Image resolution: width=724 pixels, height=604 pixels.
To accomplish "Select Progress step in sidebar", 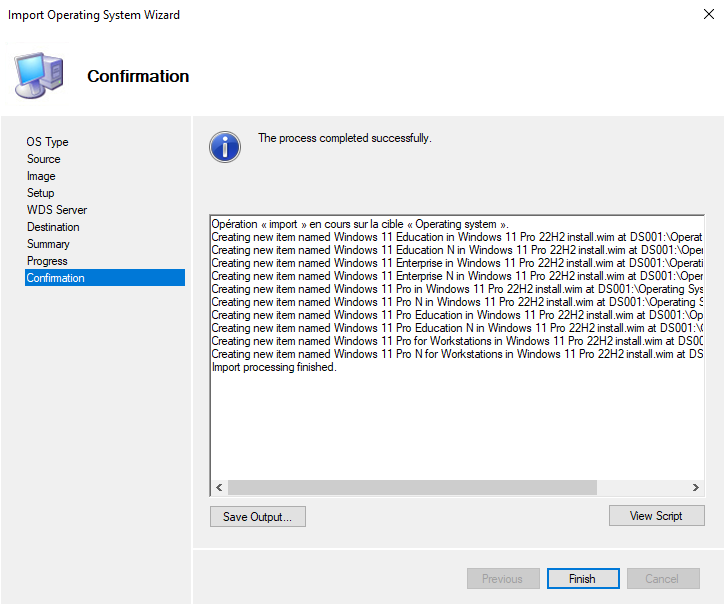I will click(x=47, y=261).
